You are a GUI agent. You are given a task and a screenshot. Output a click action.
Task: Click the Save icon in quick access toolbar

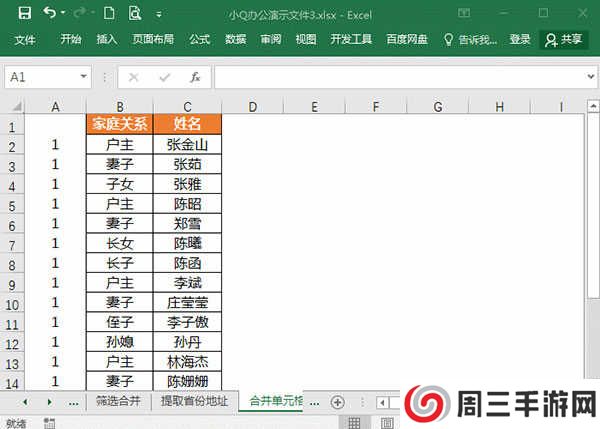point(23,13)
